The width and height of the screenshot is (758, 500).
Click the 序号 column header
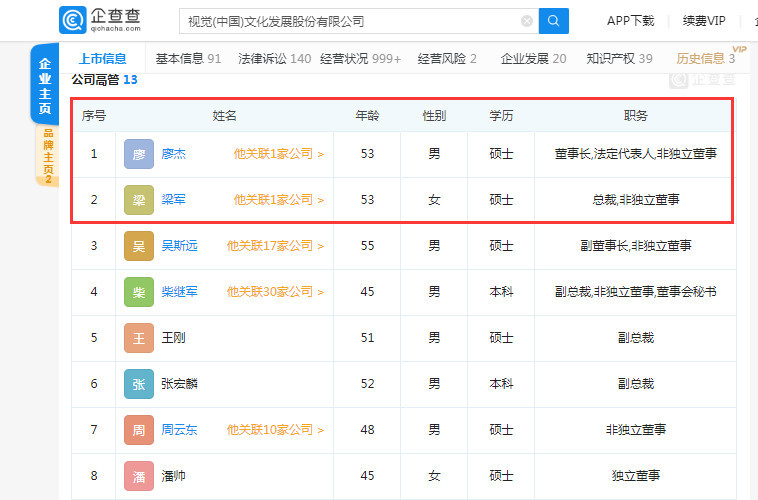(94, 116)
